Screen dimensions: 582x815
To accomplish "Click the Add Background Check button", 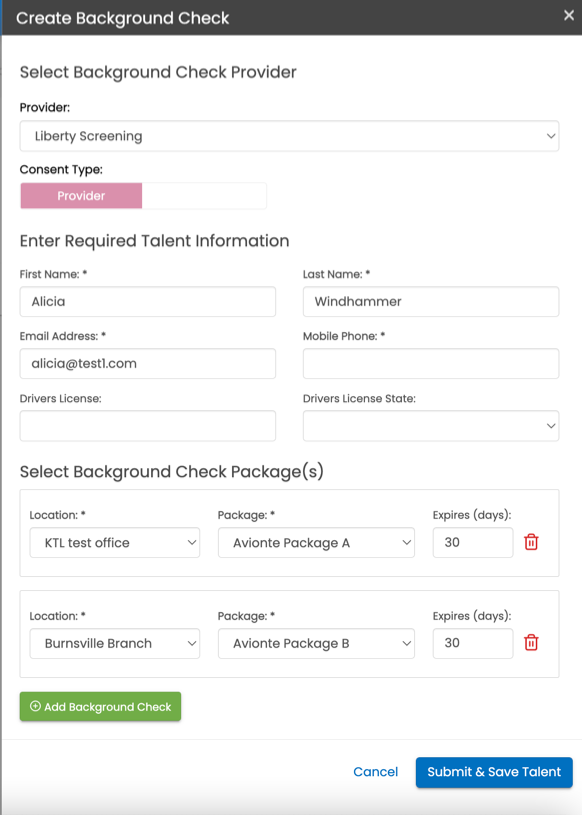I will 100,706.
